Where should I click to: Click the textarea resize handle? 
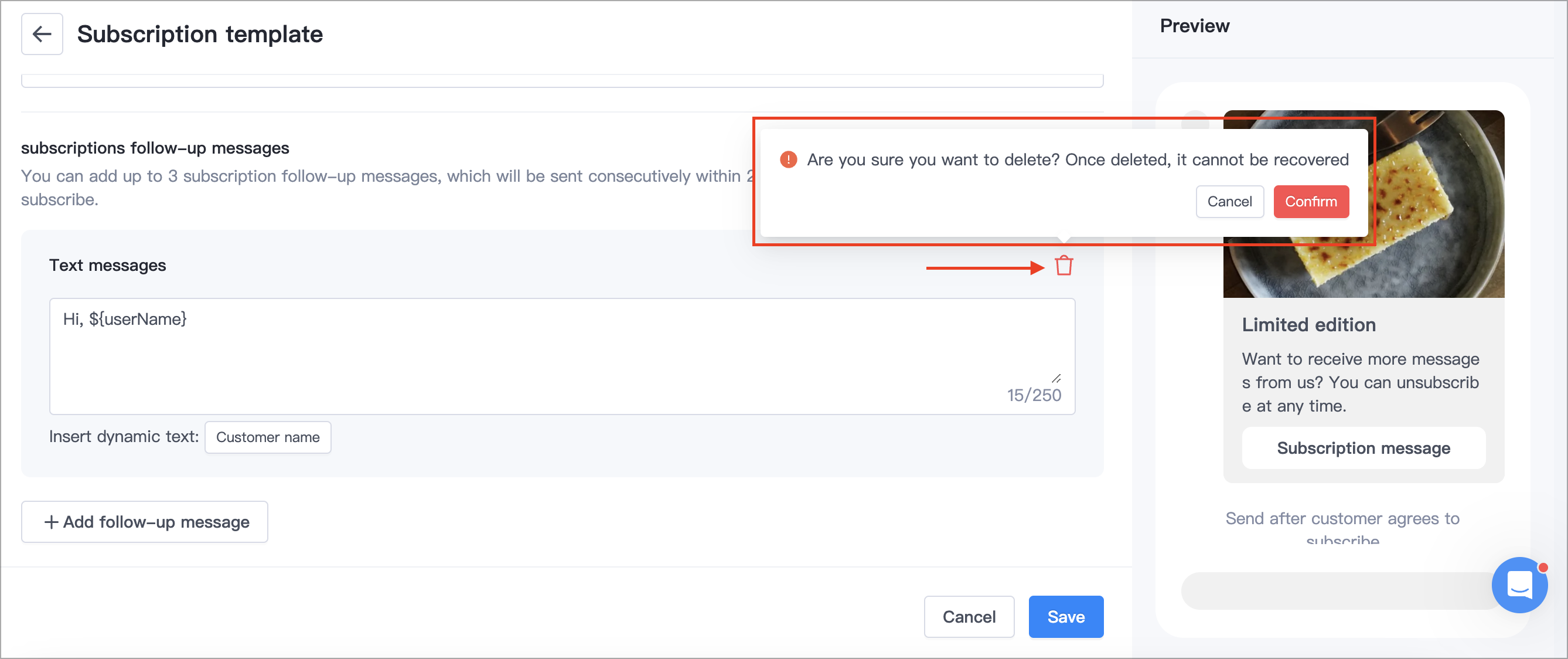[1056, 378]
